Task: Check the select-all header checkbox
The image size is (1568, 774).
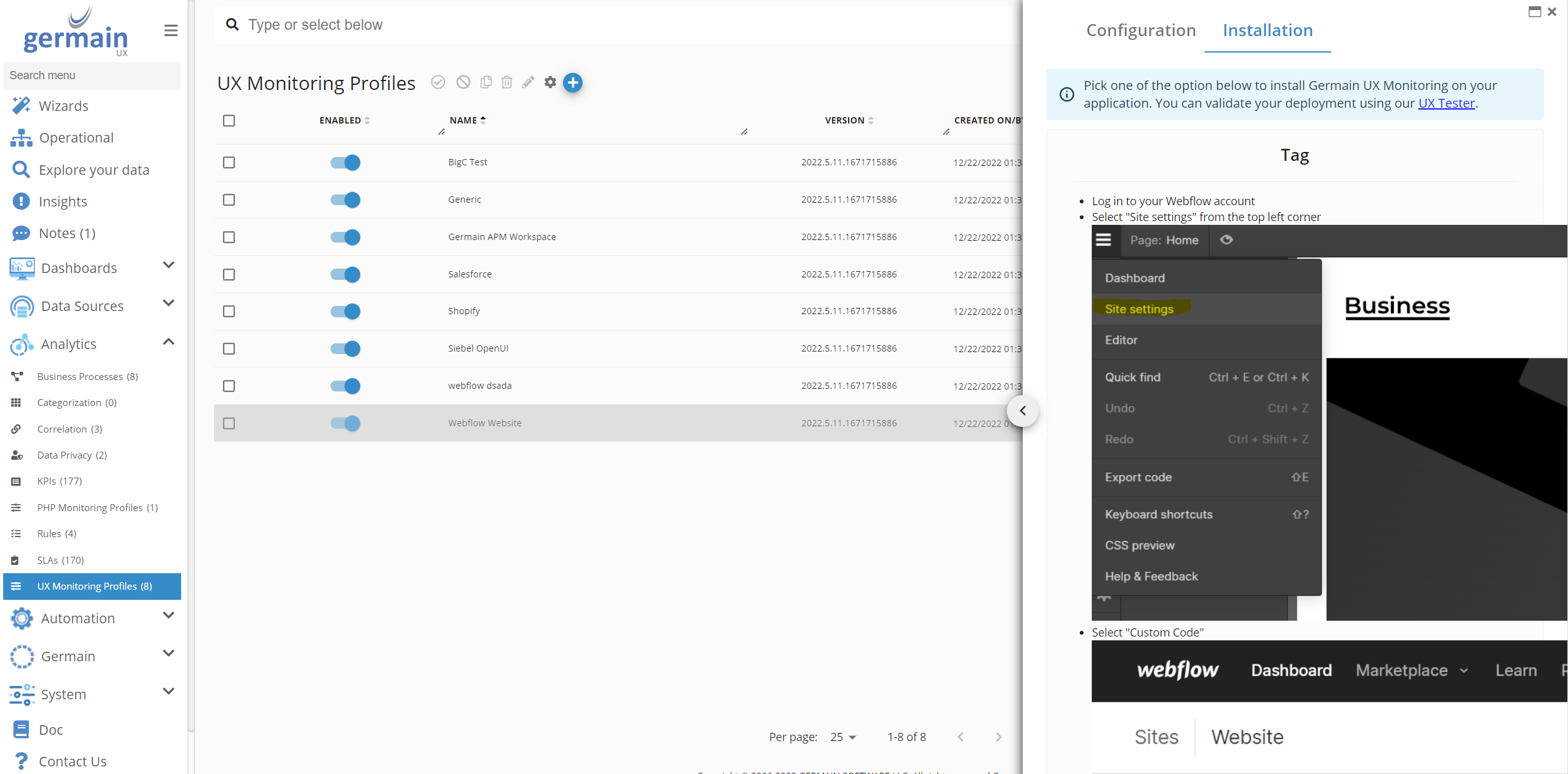Action: (229, 120)
